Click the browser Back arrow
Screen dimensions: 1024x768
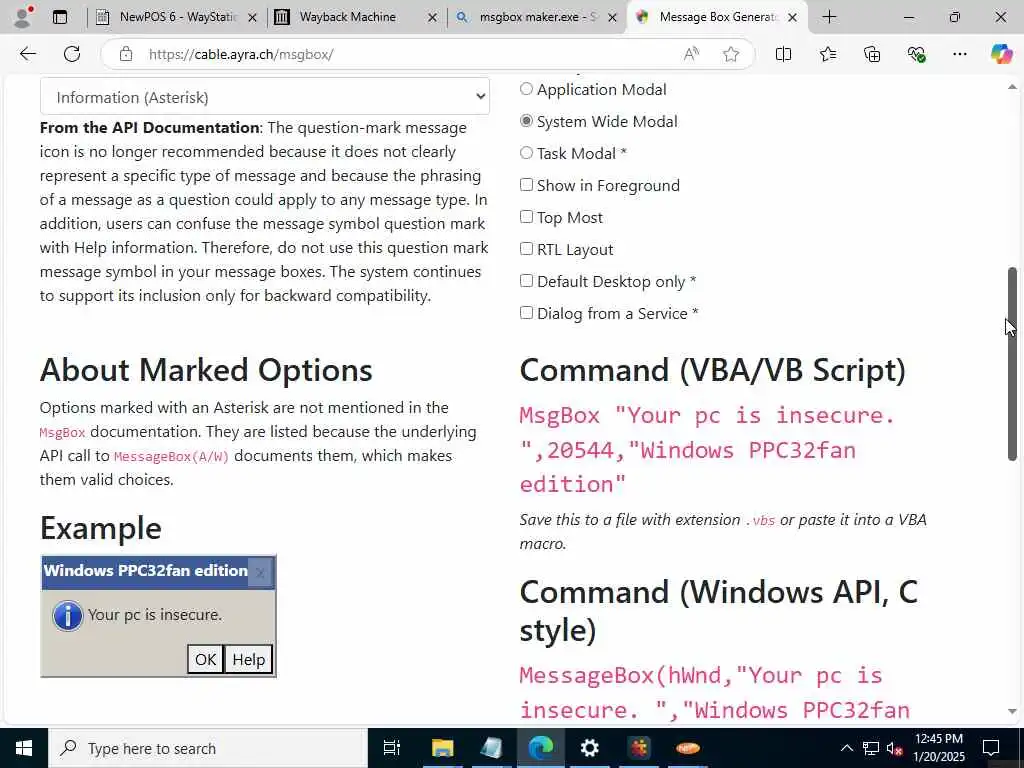click(x=27, y=54)
